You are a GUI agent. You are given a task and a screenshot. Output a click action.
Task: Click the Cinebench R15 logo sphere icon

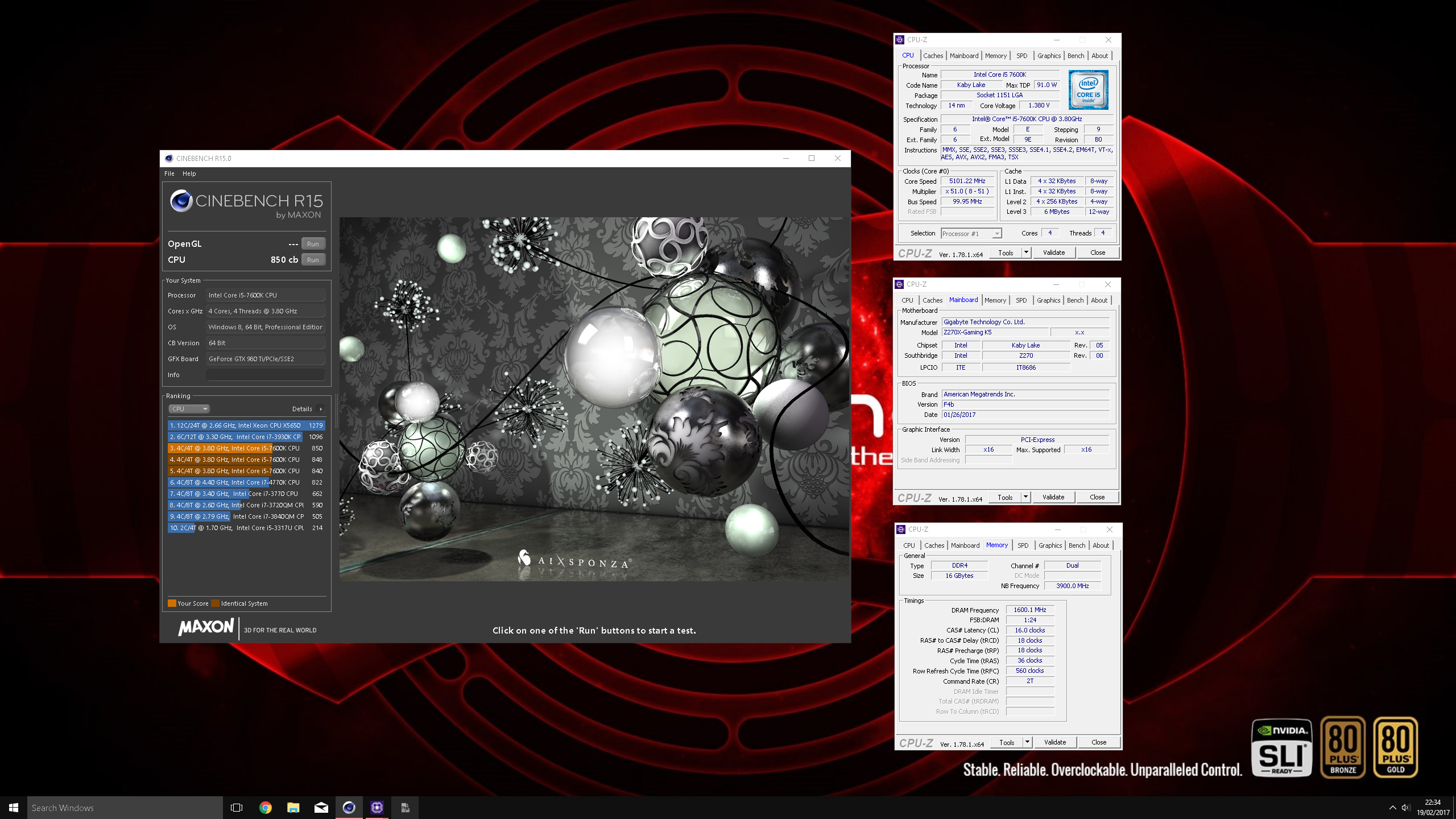click(x=181, y=201)
